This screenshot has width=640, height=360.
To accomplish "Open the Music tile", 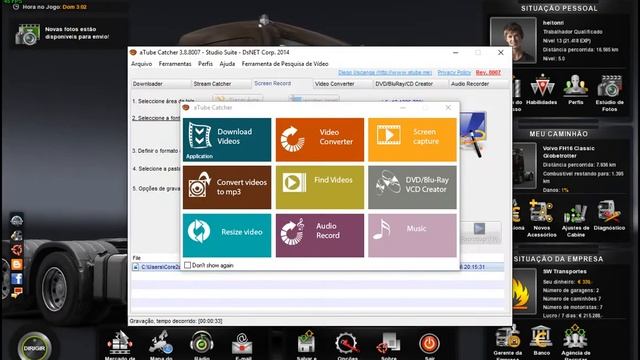I will 412,236.
